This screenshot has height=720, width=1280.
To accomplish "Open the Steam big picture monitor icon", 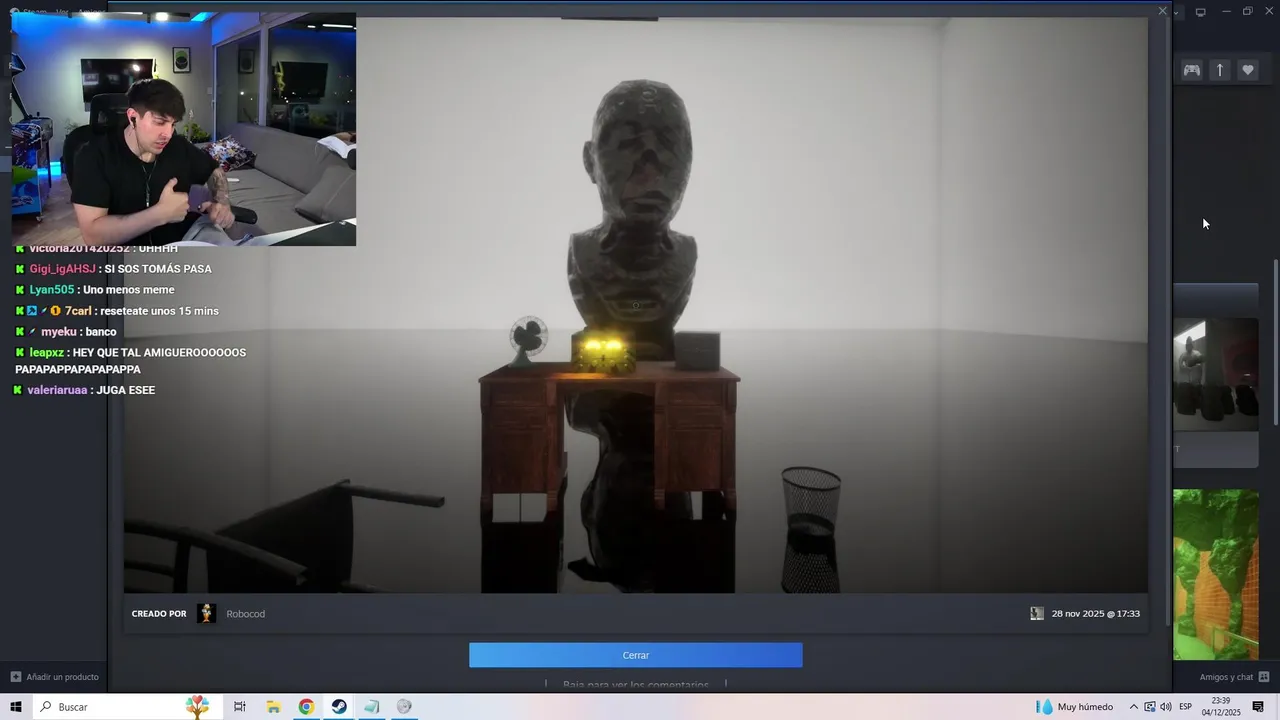I will tap(1200, 12).
